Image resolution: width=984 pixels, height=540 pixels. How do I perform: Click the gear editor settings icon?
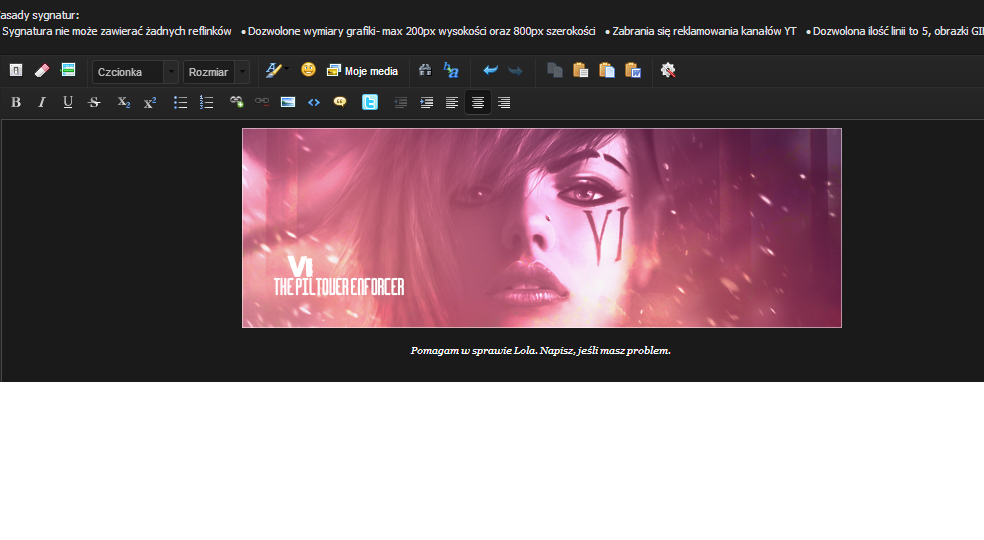(x=668, y=70)
